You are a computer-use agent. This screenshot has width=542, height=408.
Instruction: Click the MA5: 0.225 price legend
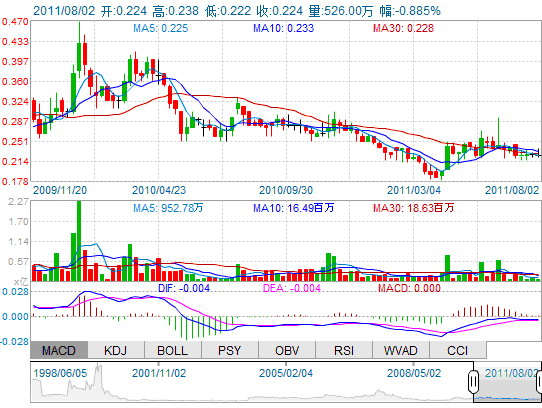pyautogui.click(x=161, y=28)
